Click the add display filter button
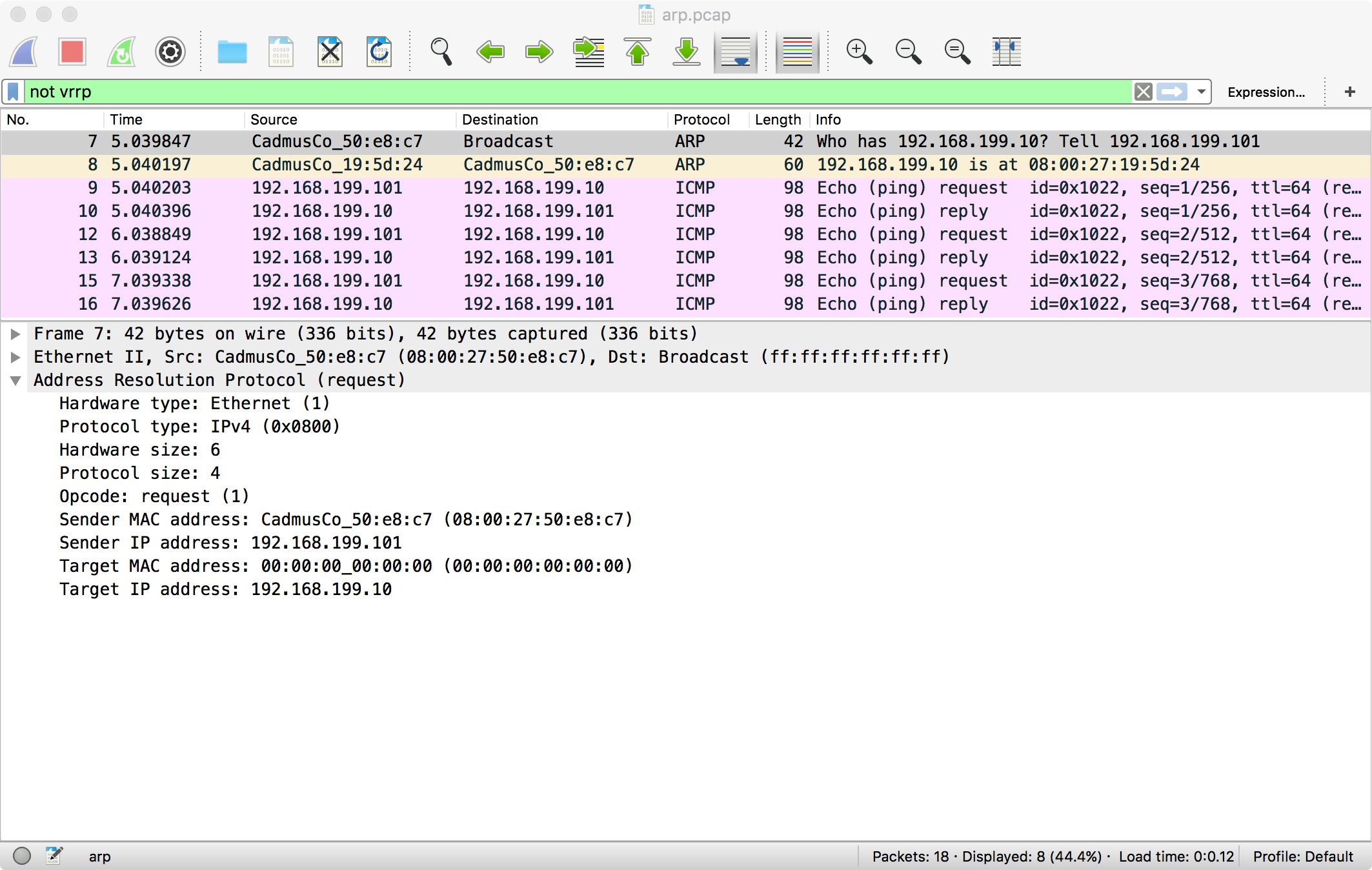1372x870 pixels. (1350, 92)
